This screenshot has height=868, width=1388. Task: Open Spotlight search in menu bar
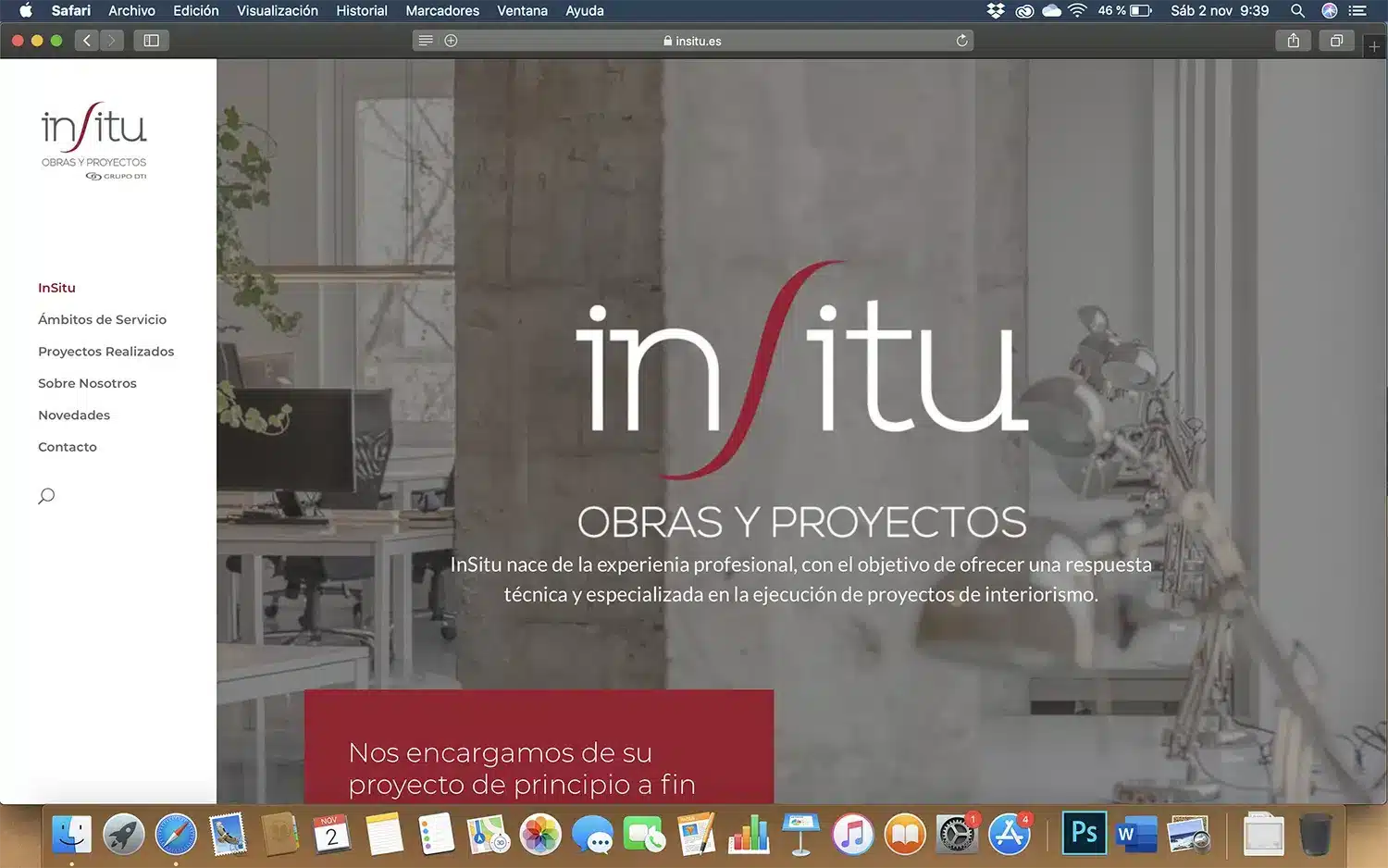[x=1297, y=11]
